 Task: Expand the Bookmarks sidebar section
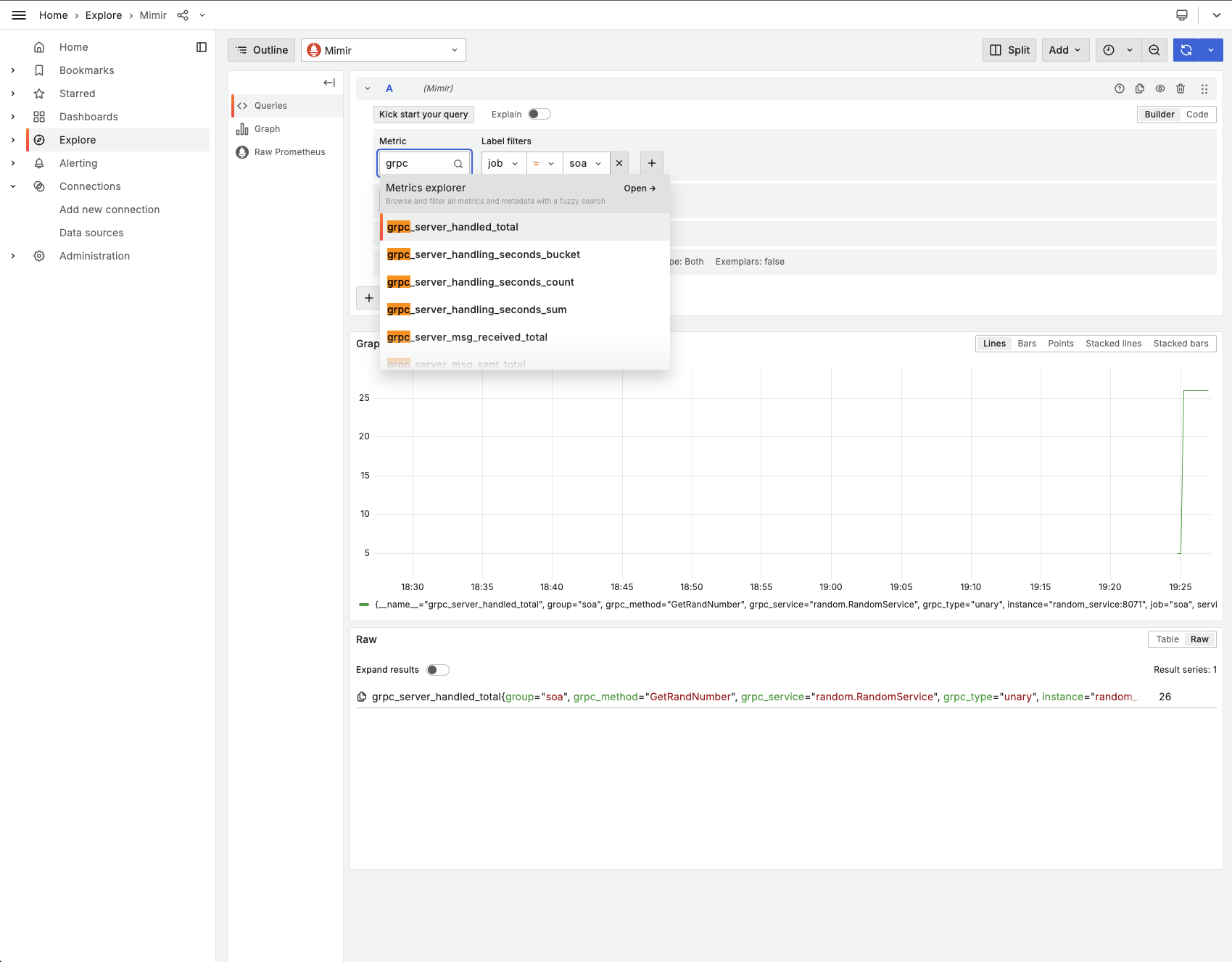coord(13,70)
